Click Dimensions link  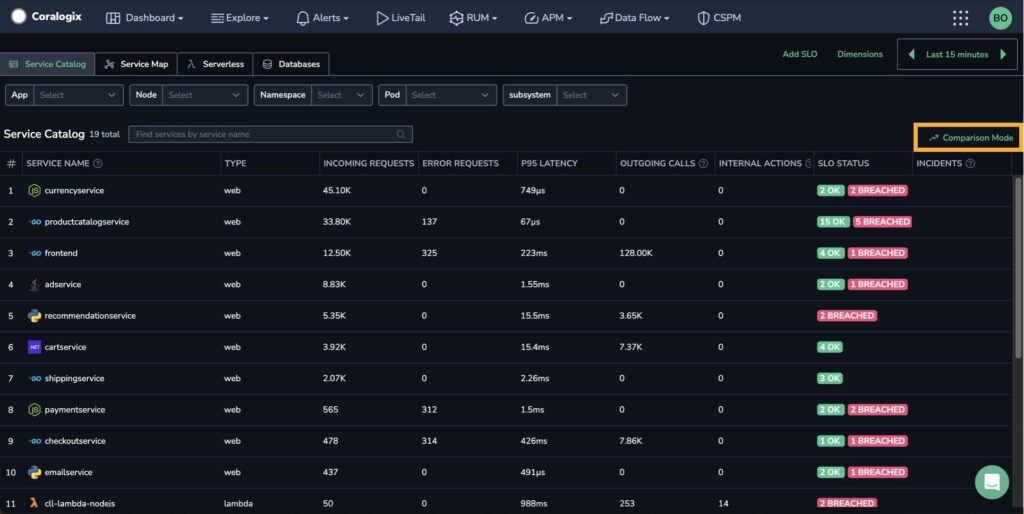click(x=859, y=54)
